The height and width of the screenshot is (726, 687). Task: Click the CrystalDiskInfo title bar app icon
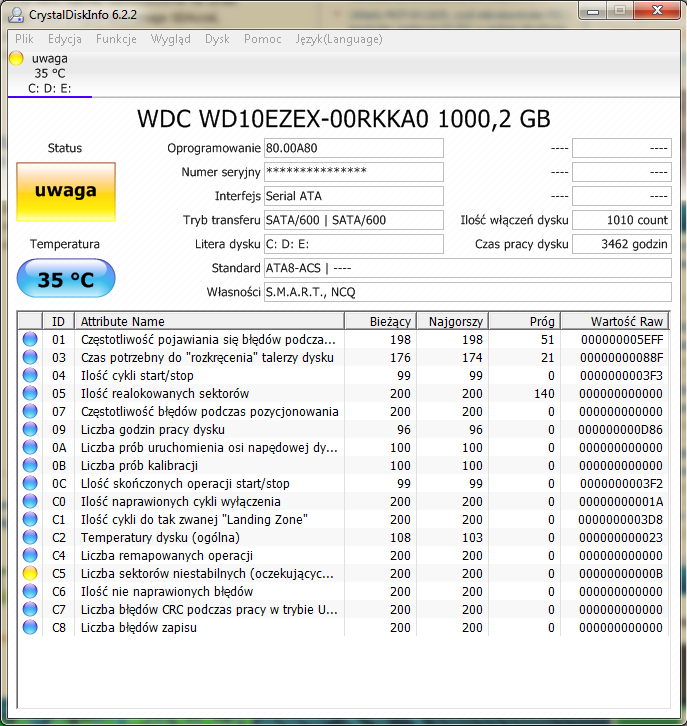point(16,15)
